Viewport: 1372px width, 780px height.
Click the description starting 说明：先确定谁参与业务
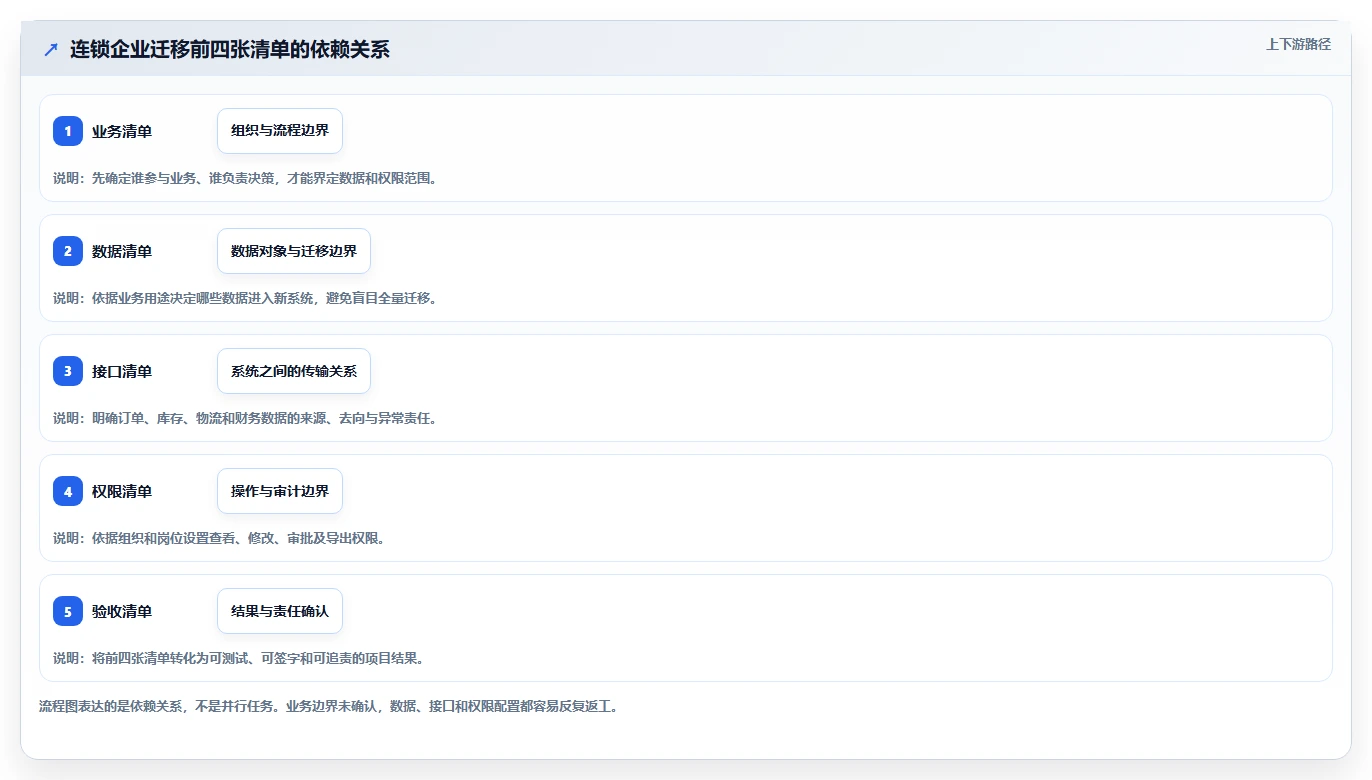[245, 178]
